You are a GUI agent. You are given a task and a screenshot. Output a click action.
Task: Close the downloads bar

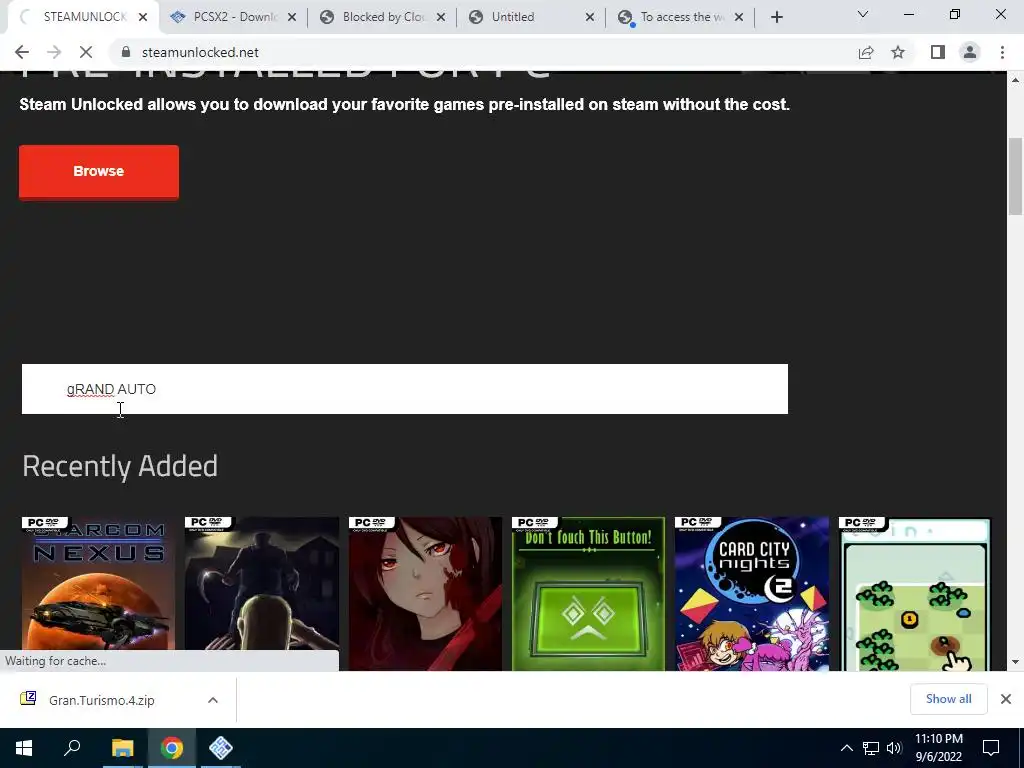tap(1006, 699)
